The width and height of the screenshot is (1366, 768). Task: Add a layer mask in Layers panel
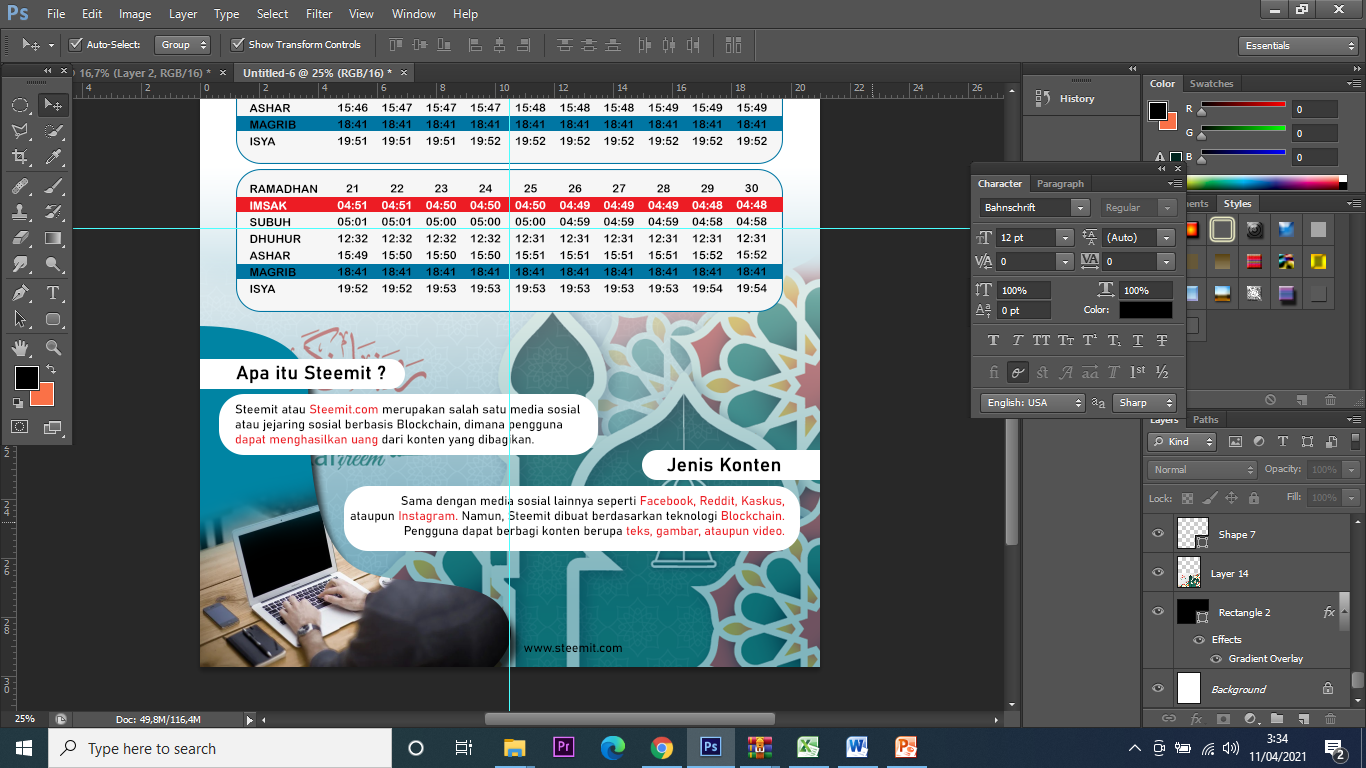point(1223,719)
